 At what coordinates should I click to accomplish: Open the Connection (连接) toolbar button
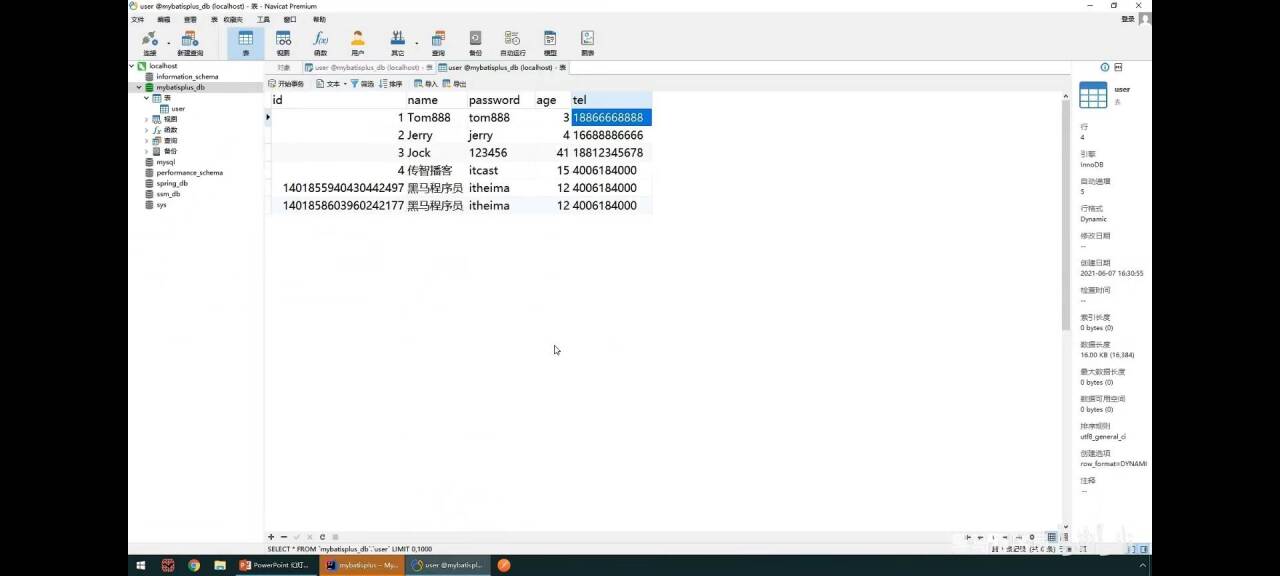(150, 42)
